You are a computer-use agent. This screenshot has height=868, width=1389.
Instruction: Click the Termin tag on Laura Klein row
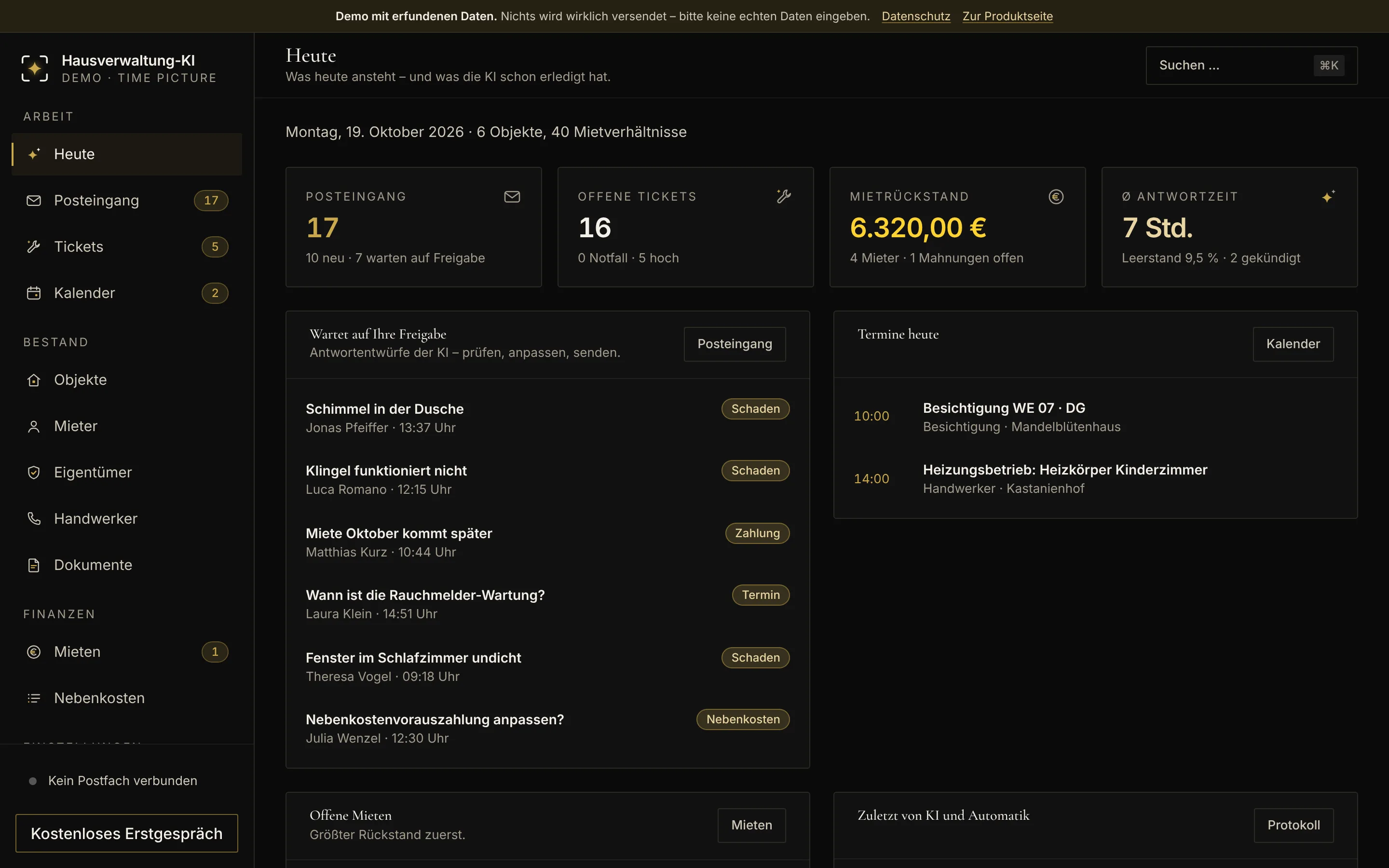pos(761,595)
